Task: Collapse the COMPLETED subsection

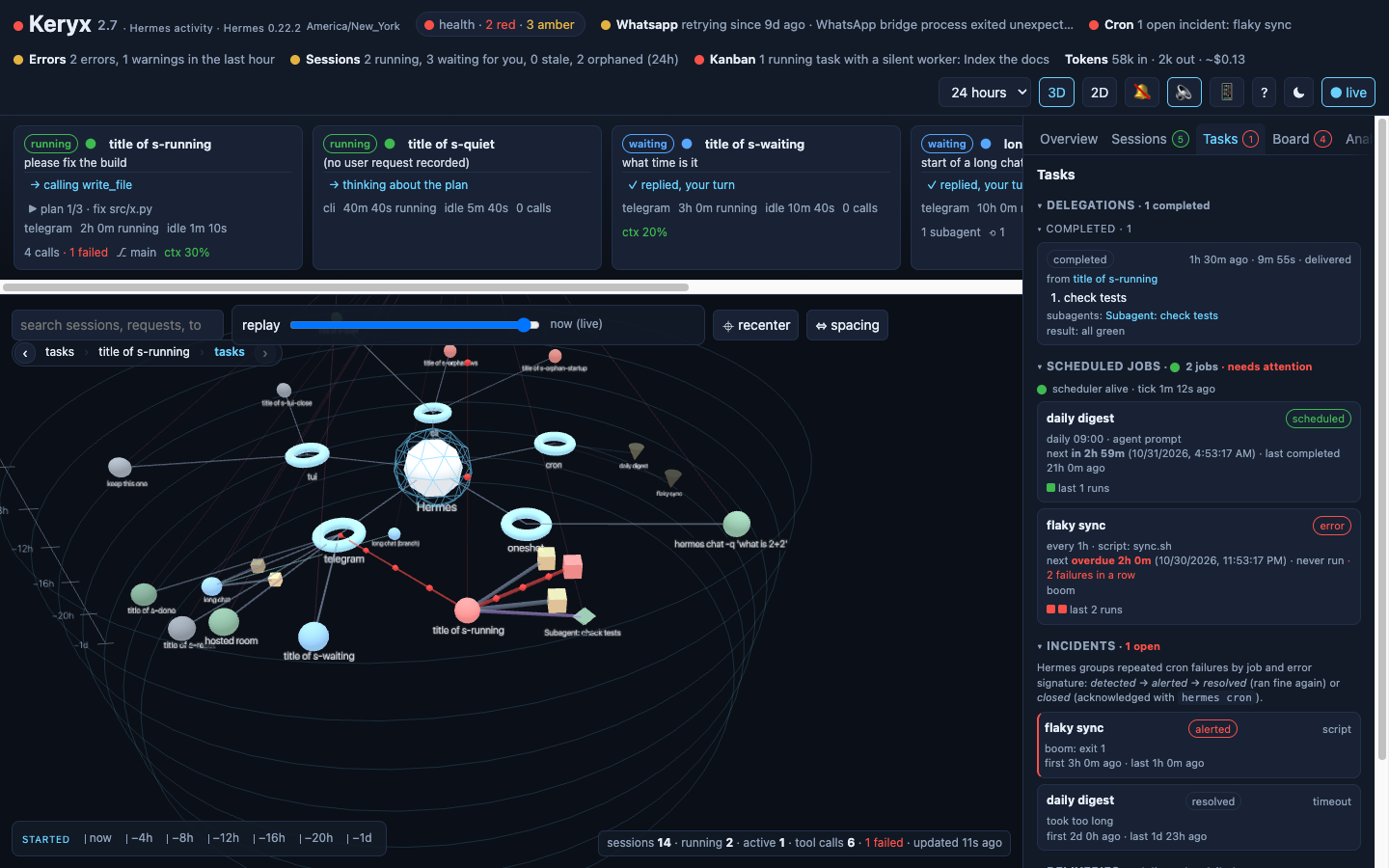Action: [x=1084, y=229]
